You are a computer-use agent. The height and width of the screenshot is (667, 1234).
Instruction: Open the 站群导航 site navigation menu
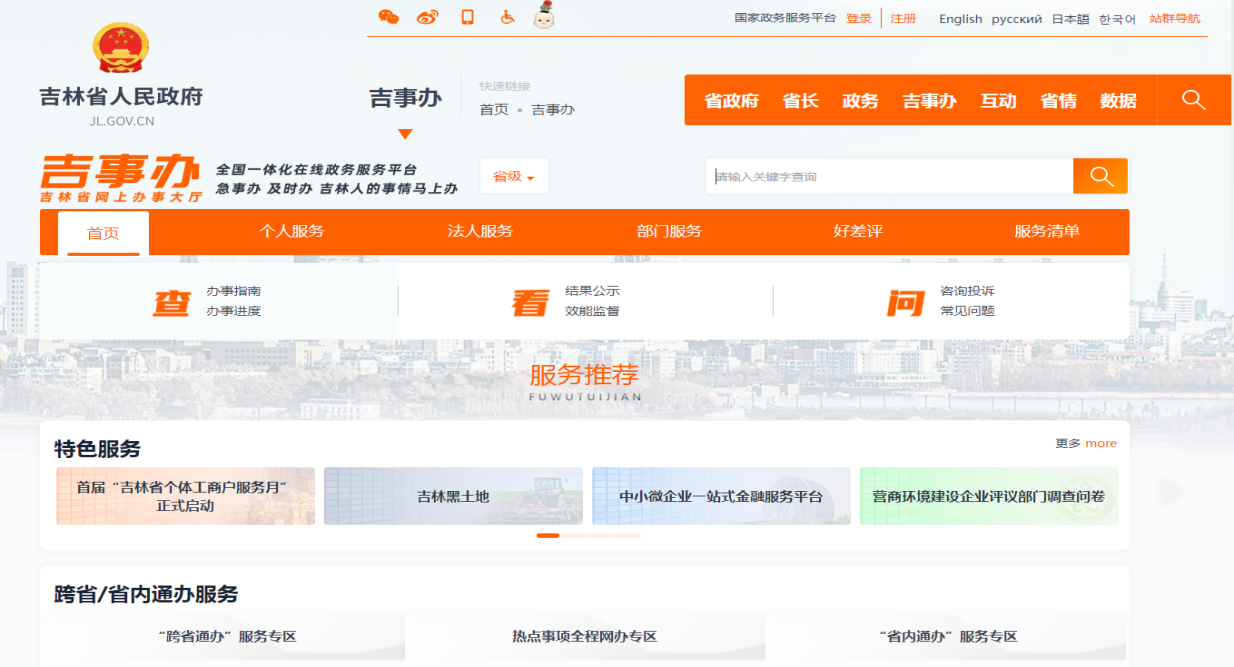click(1174, 19)
